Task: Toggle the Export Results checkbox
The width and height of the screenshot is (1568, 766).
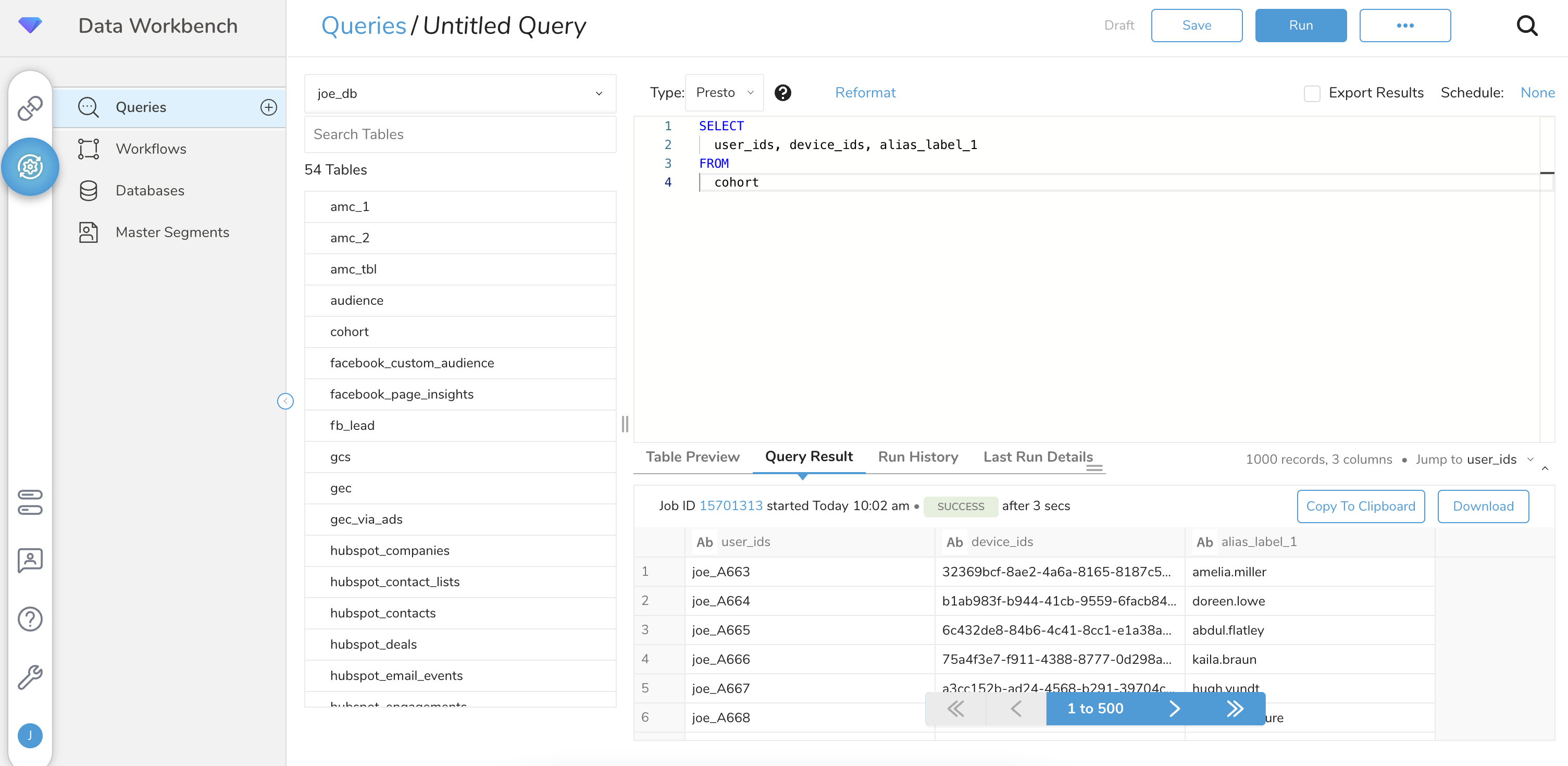Action: pos(1312,92)
